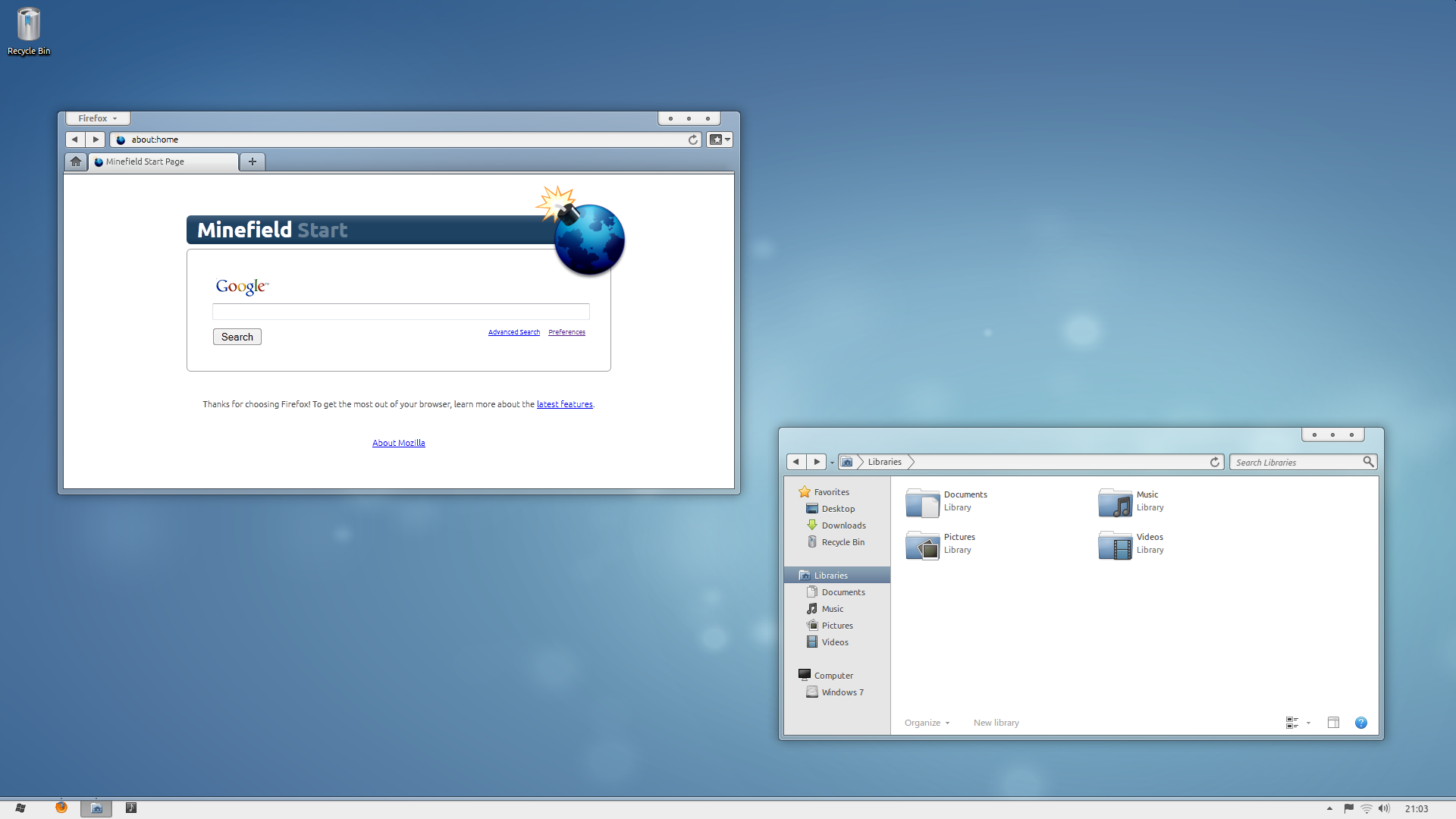
Task: Go back in the Firefox window
Action: pos(75,140)
